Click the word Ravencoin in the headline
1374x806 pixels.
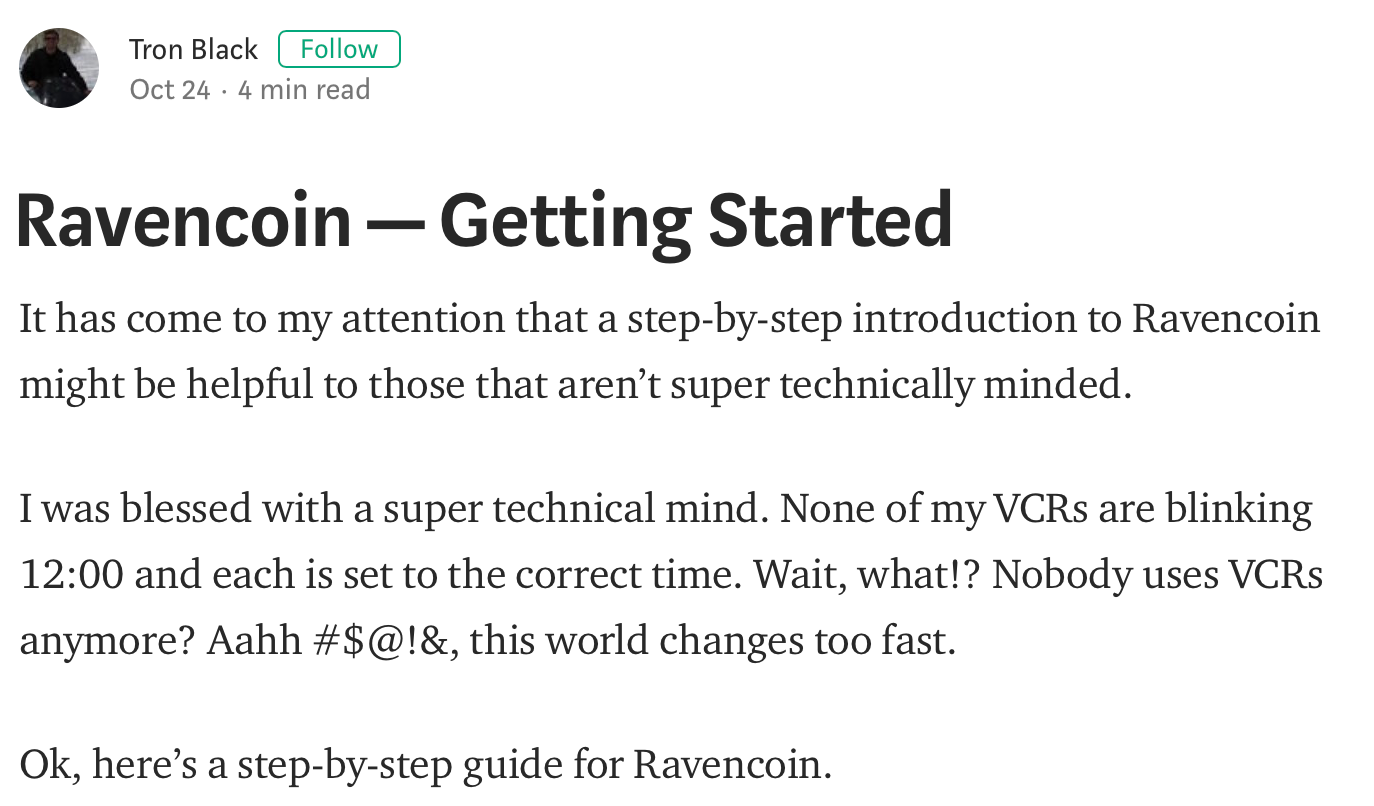point(184,222)
